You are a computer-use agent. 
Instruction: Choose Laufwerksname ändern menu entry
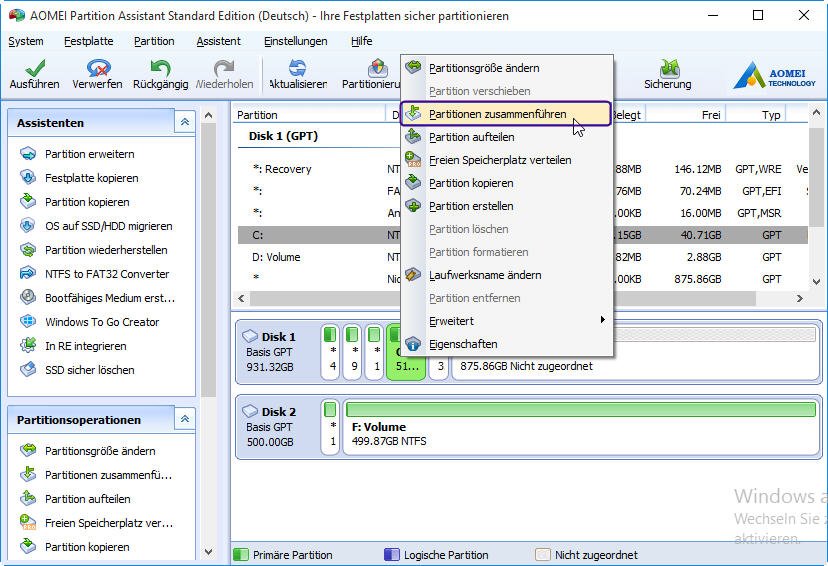pyautogui.click(x=507, y=275)
